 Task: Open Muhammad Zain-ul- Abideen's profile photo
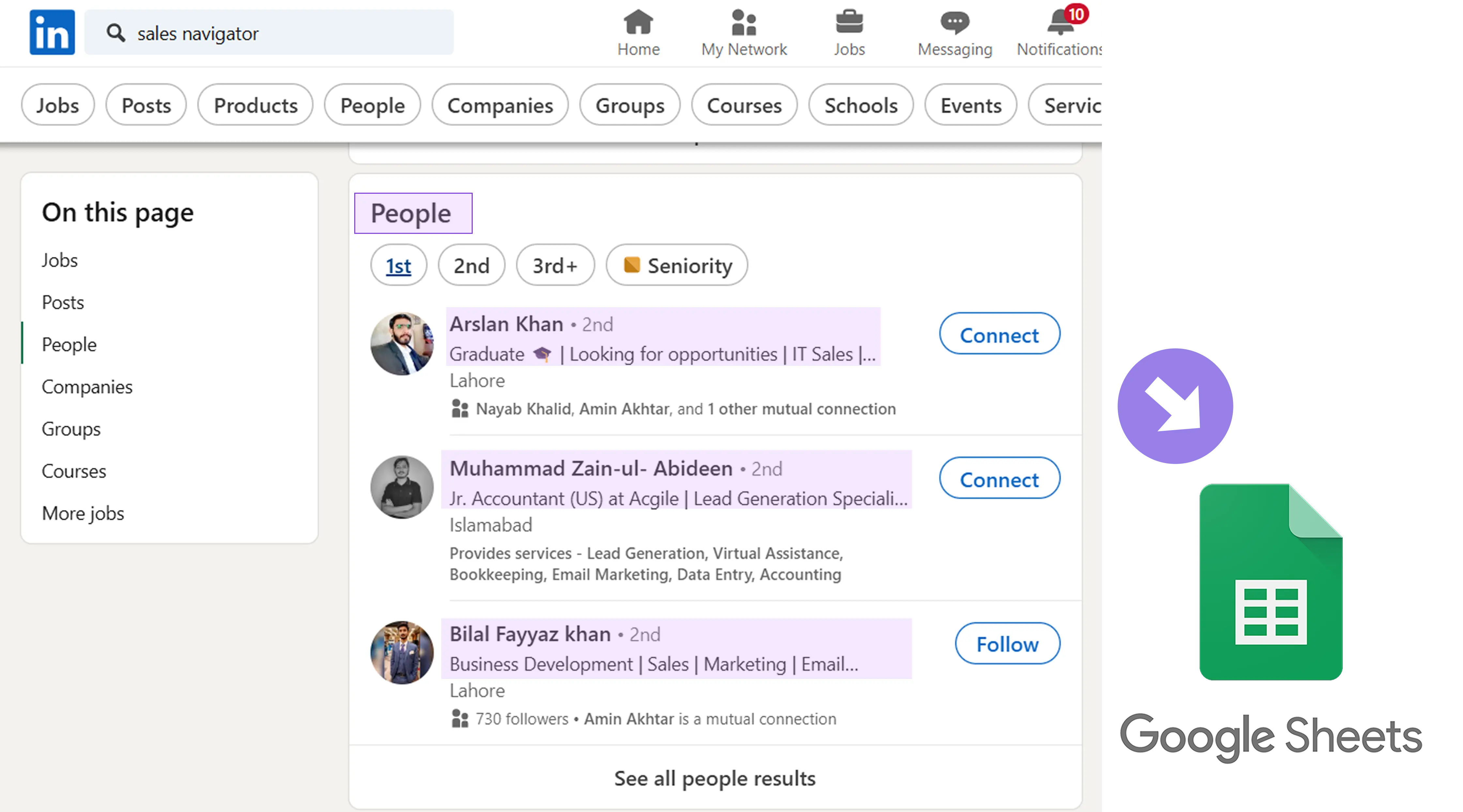point(402,487)
